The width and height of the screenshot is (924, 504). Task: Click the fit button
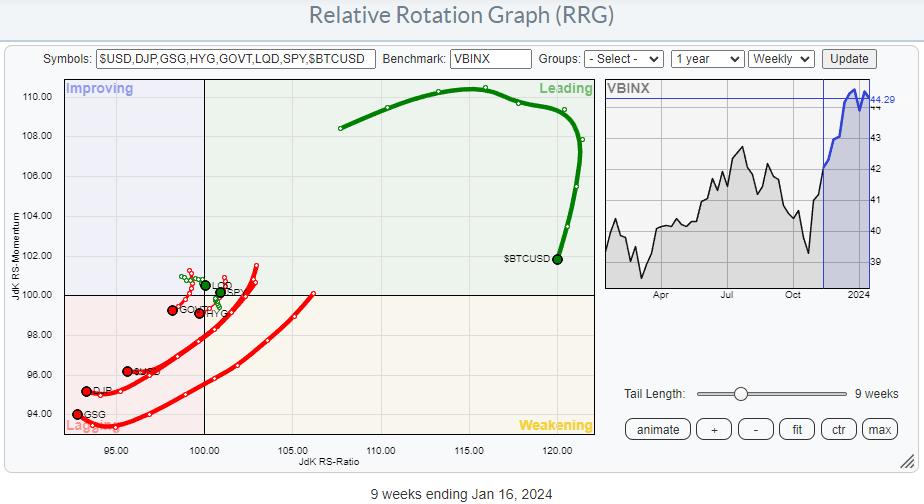coord(797,429)
